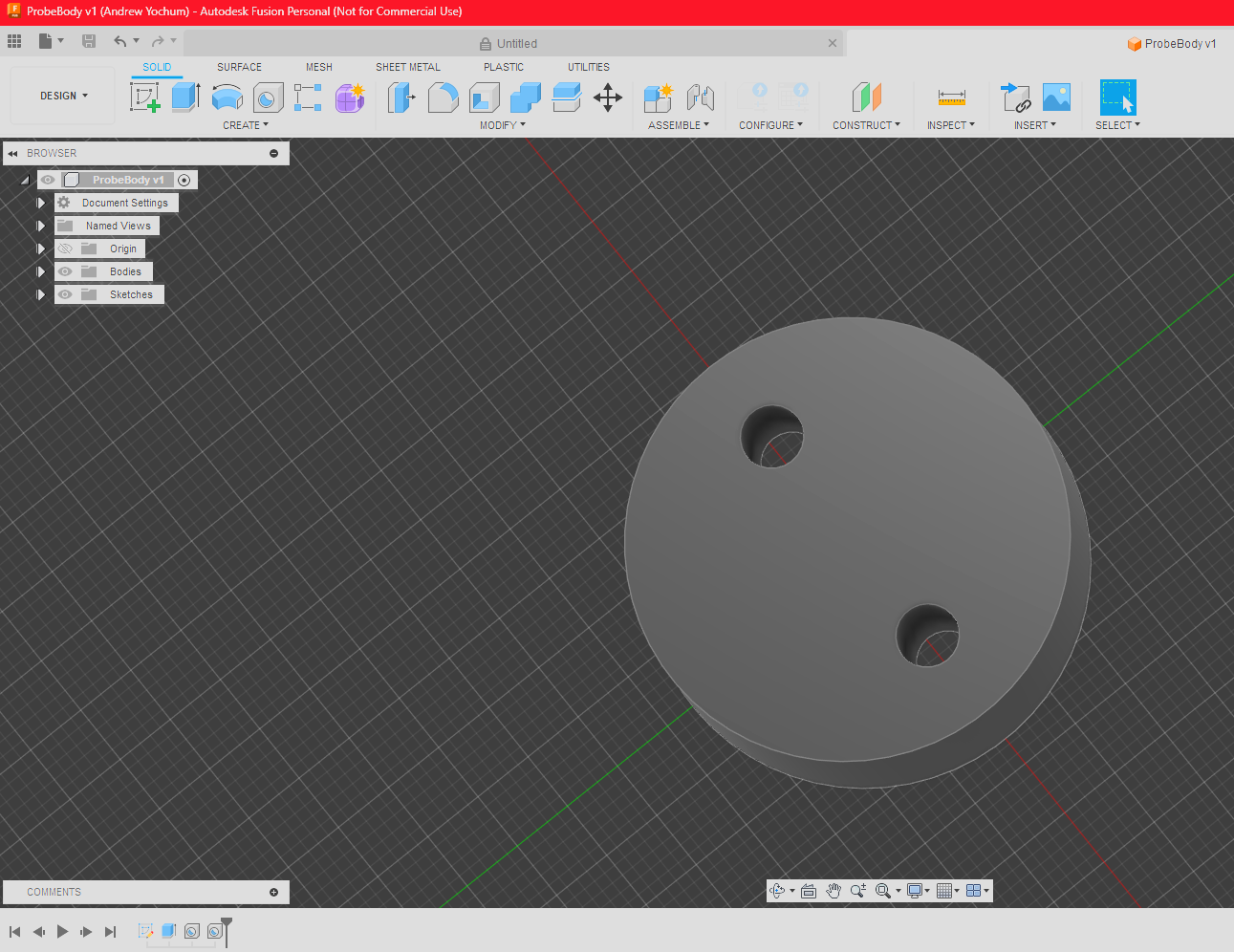The width and height of the screenshot is (1234, 952).
Task: Select the Extrude tool
Action: [185, 97]
